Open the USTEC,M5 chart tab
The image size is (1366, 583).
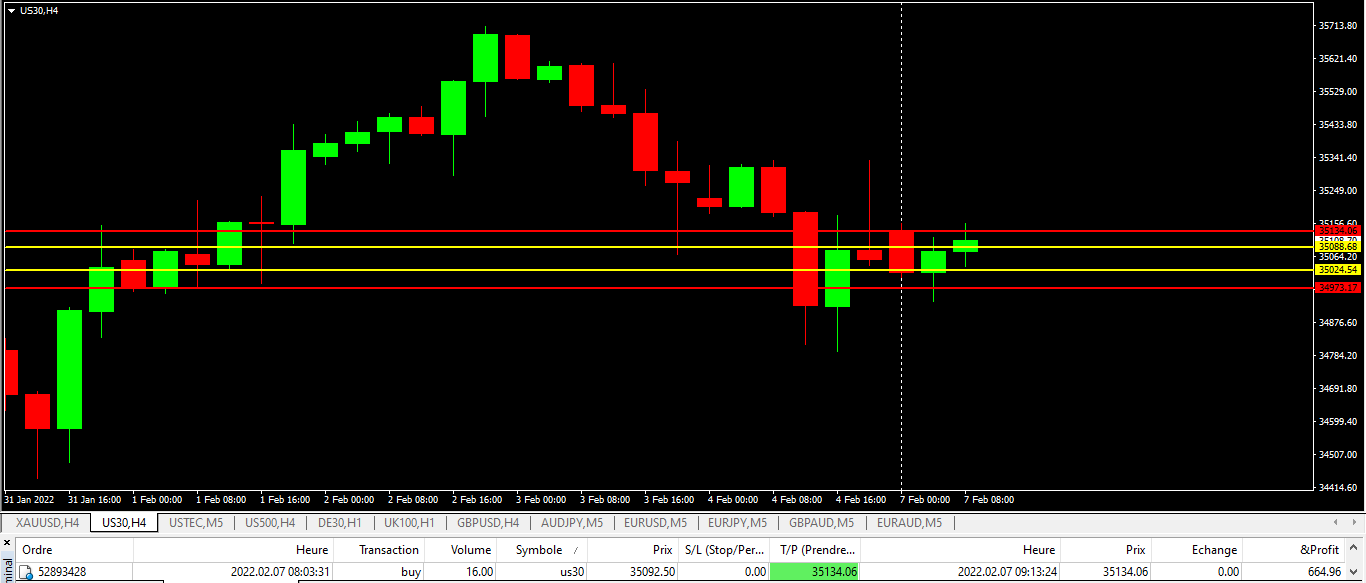(x=196, y=522)
